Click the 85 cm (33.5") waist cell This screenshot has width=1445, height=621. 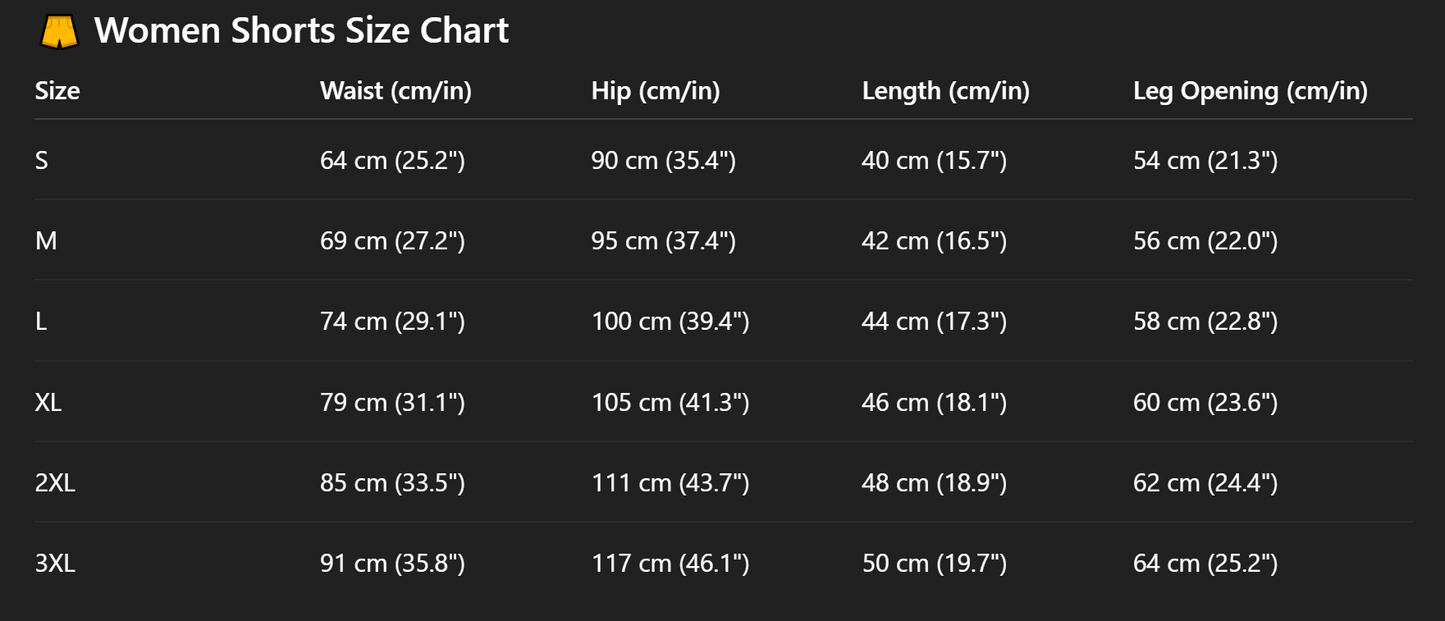click(393, 483)
